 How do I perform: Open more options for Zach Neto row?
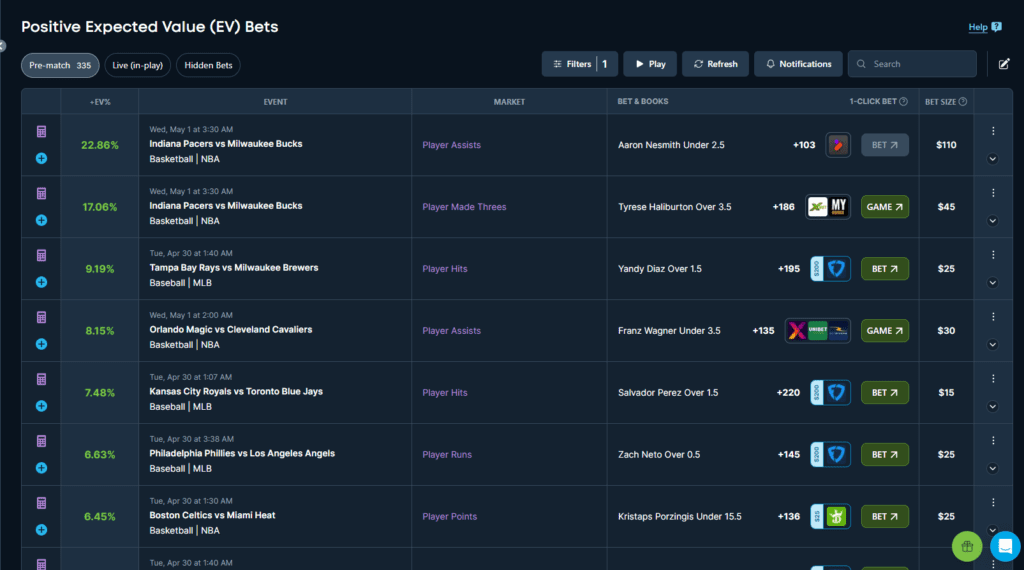coord(993,441)
